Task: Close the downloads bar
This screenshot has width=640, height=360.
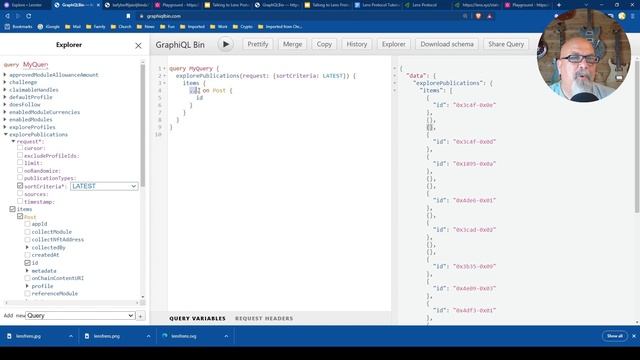Action: point(634,336)
